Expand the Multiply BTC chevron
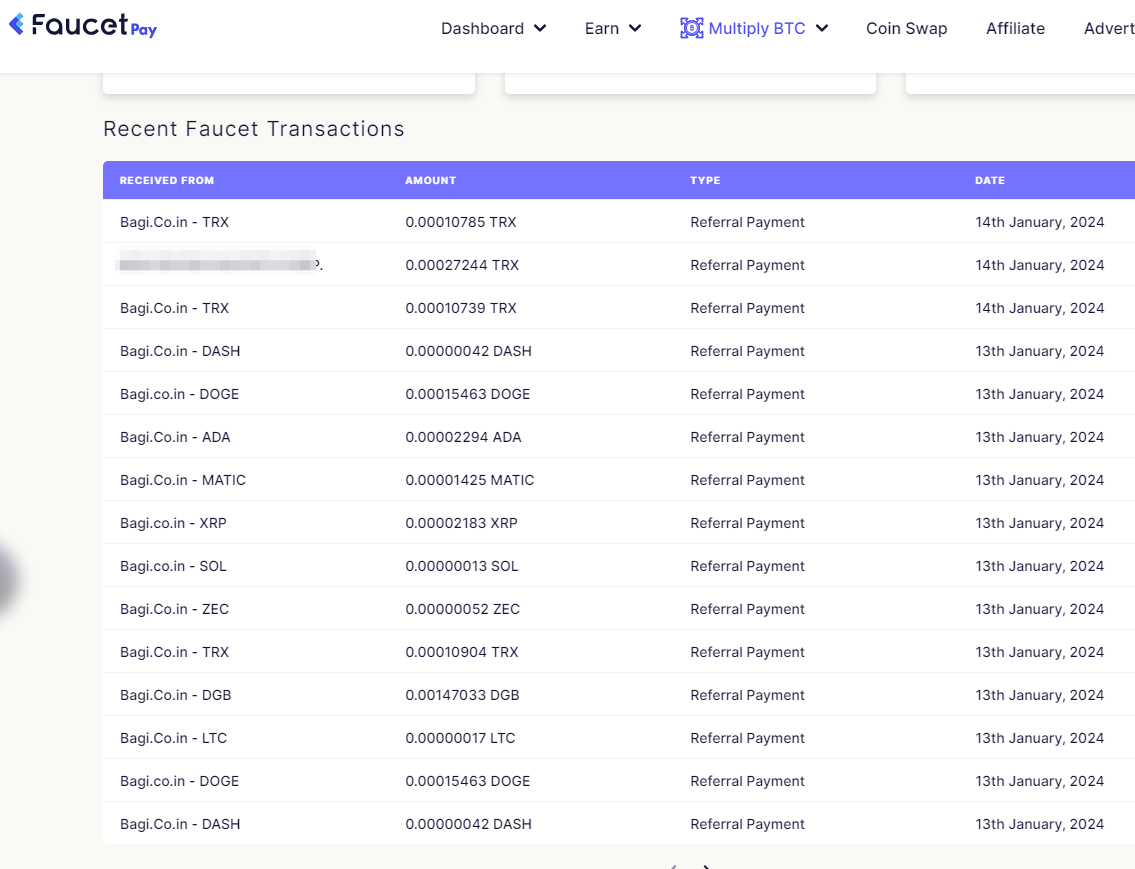Viewport: 1135px width, 869px height. pos(822,28)
